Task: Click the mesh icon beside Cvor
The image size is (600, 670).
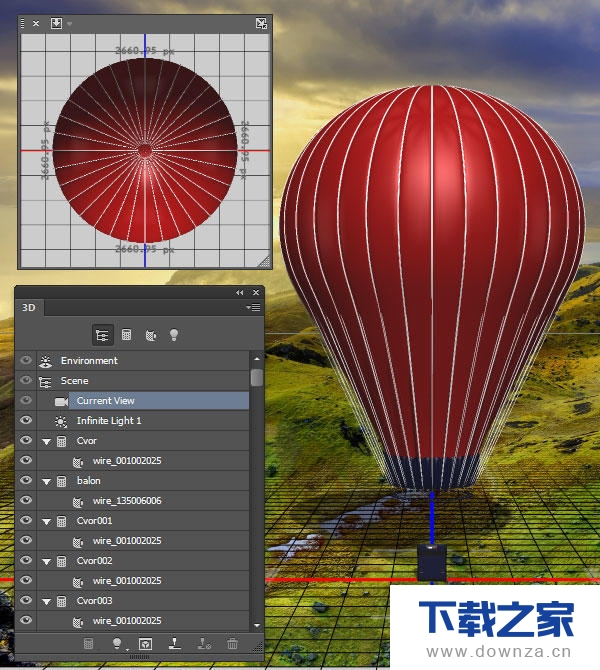Action: point(62,441)
